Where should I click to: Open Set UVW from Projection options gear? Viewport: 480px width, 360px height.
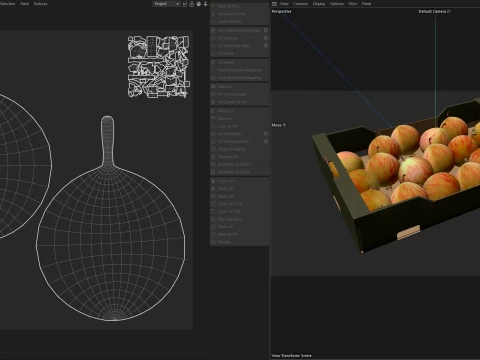tap(266, 30)
